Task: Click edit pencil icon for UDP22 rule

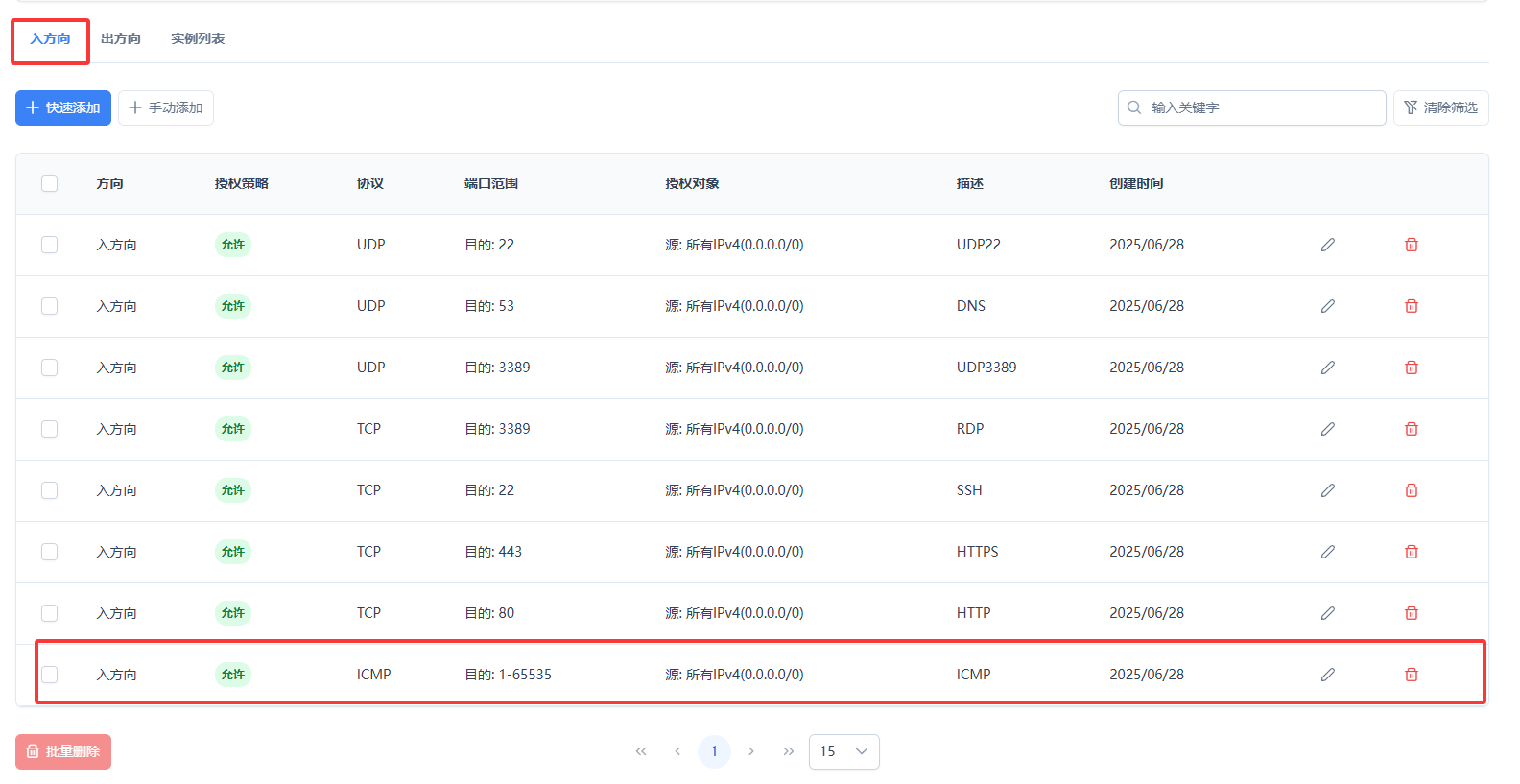Action: [x=1327, y=245]
